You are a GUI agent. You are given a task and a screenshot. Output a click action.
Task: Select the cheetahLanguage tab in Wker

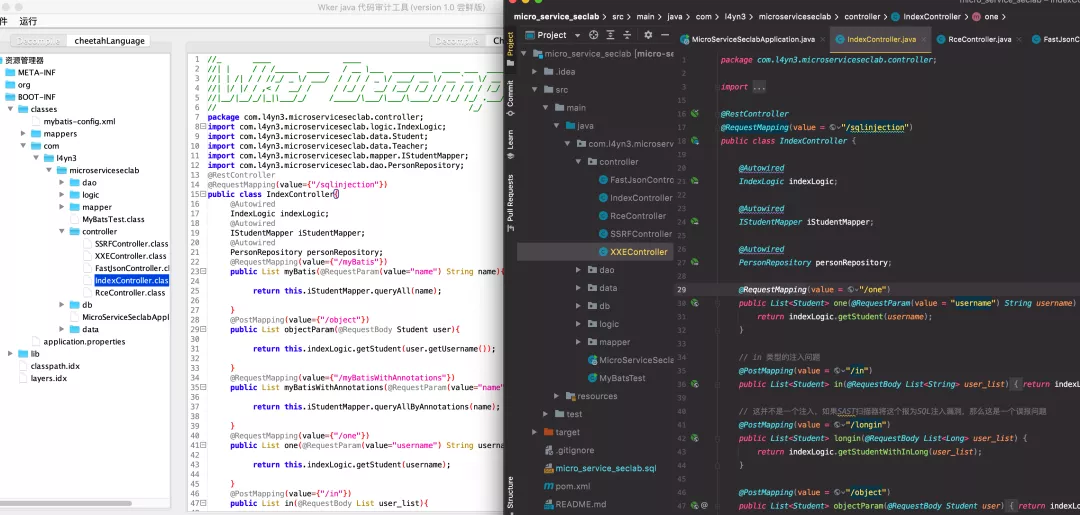(110, 41)
